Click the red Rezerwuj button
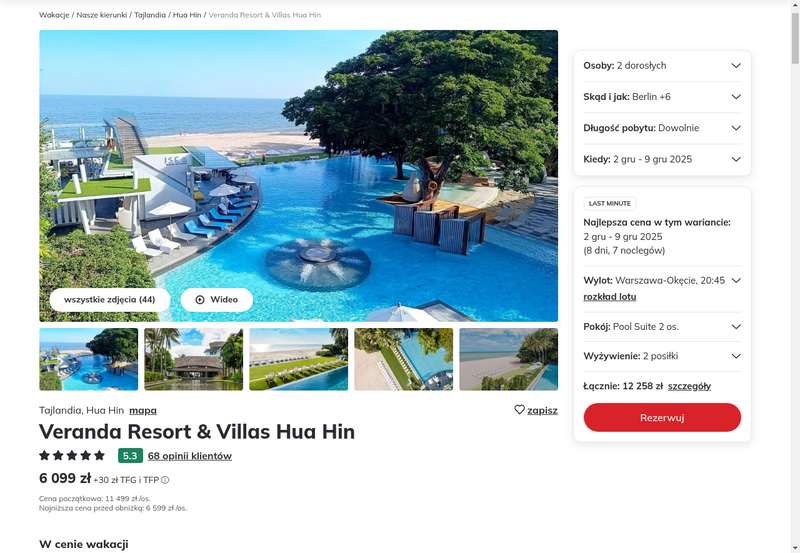Image resolution: width=800 pixels, height=553 pixels. pyautogui.click(x=662, y=418)
